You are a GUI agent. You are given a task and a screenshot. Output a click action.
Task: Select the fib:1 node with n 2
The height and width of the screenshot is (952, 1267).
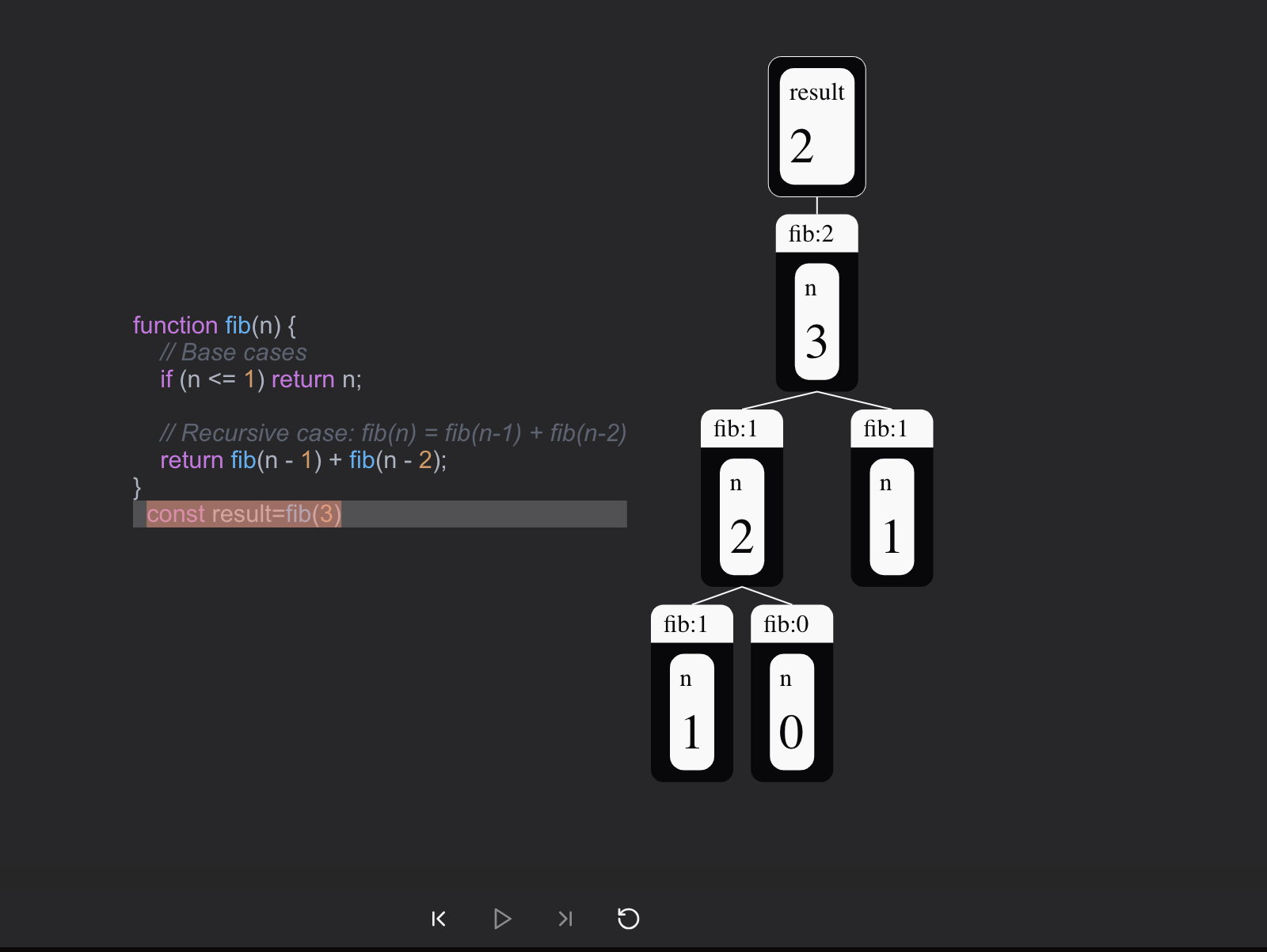coord(741,498)
